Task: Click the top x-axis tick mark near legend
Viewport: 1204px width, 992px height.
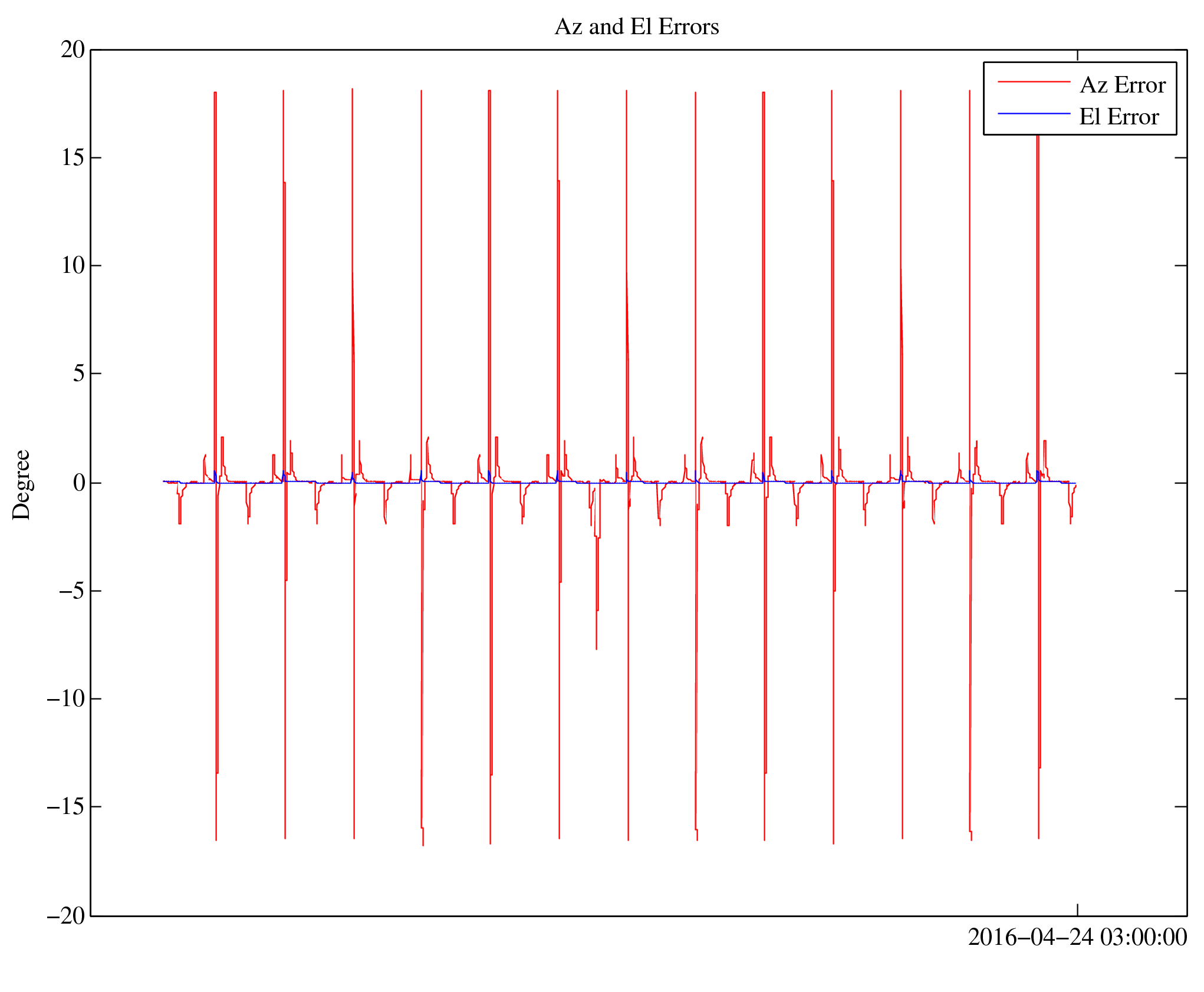Action: pos(1077,55)
